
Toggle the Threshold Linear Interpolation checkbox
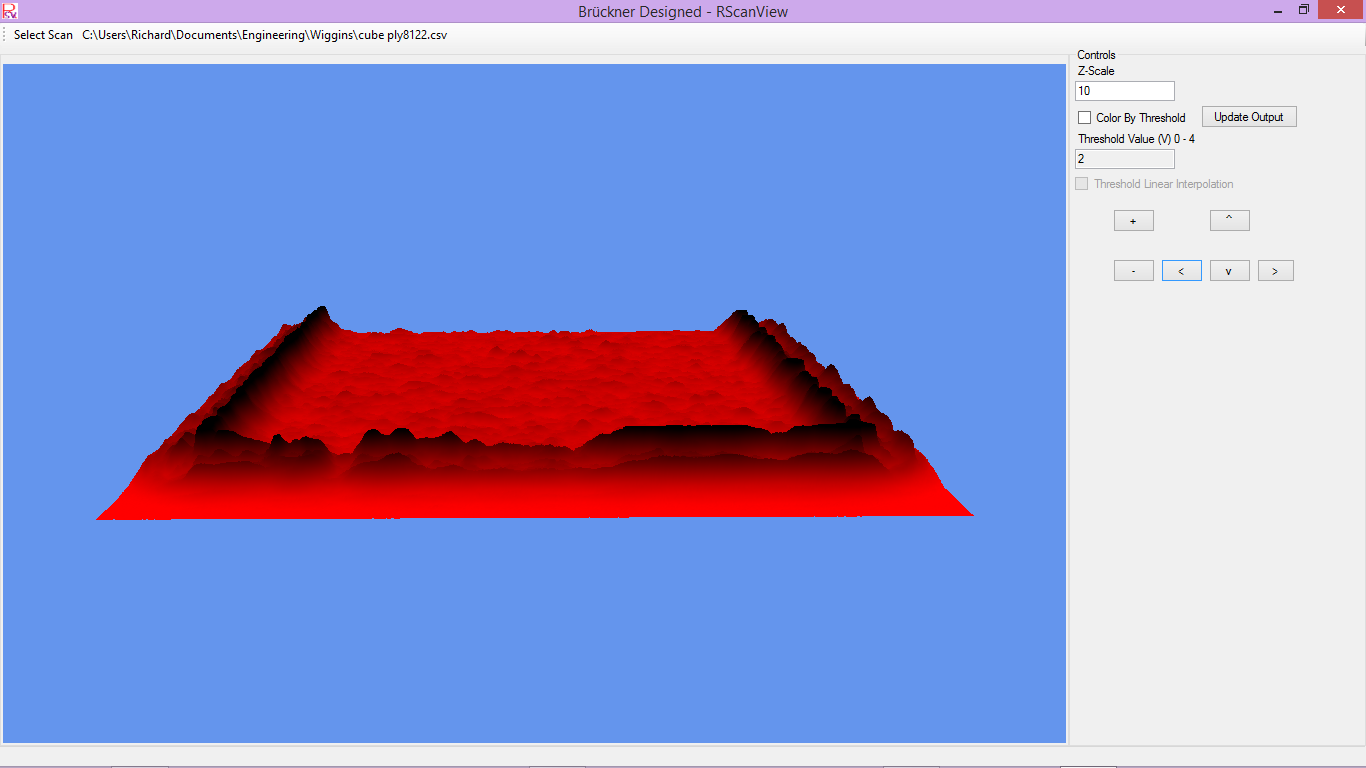tap(1081, 184)
